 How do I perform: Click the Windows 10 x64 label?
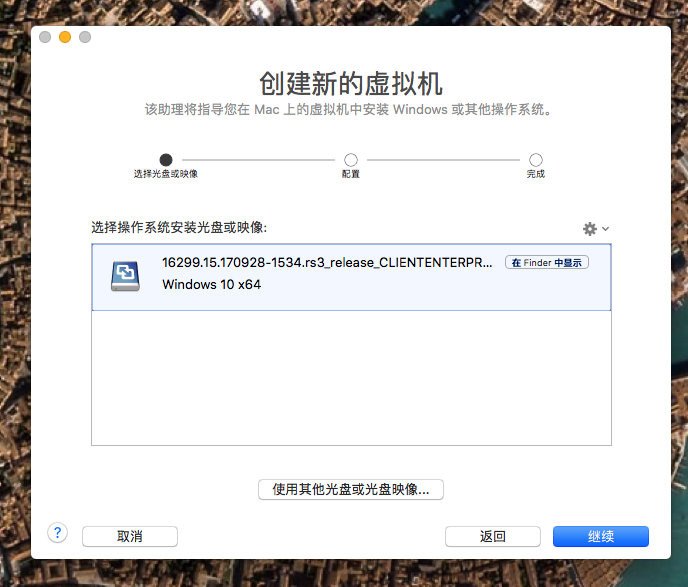211,284
